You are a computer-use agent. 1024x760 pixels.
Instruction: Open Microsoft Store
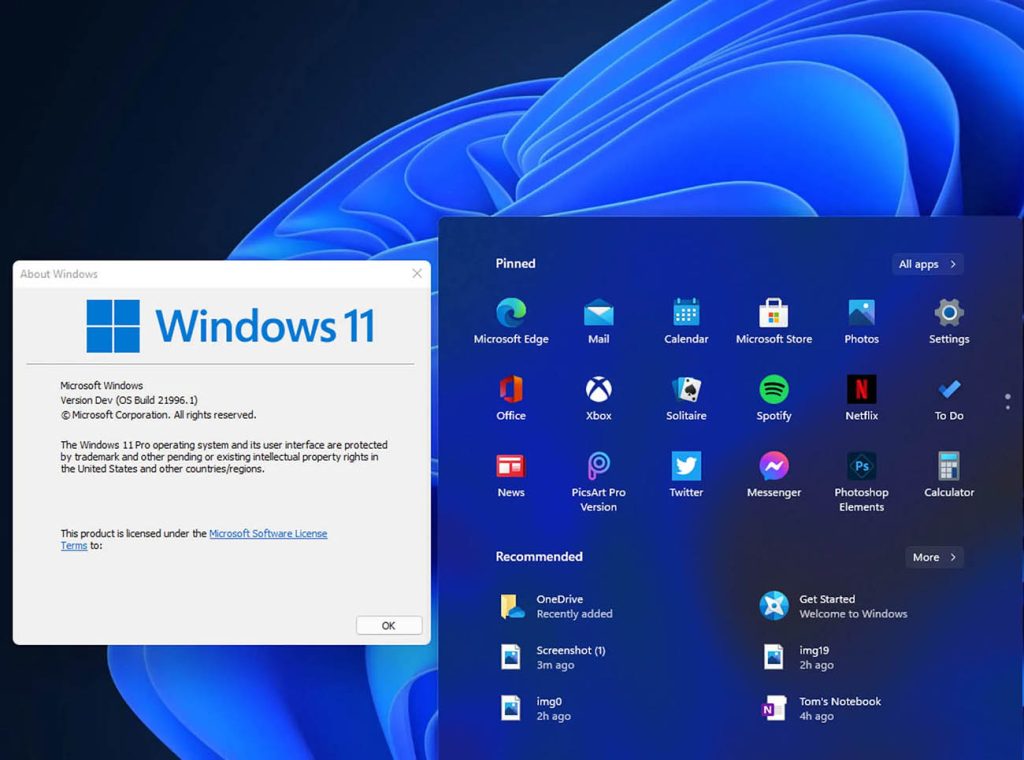point(774,321)
